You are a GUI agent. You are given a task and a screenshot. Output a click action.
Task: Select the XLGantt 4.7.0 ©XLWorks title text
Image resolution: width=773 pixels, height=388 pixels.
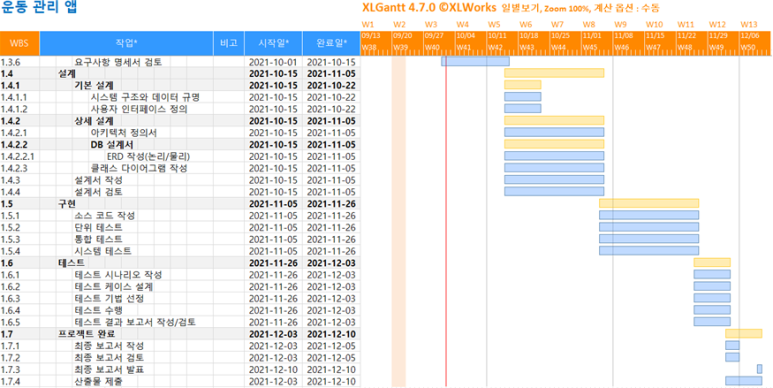click(429, 8)
